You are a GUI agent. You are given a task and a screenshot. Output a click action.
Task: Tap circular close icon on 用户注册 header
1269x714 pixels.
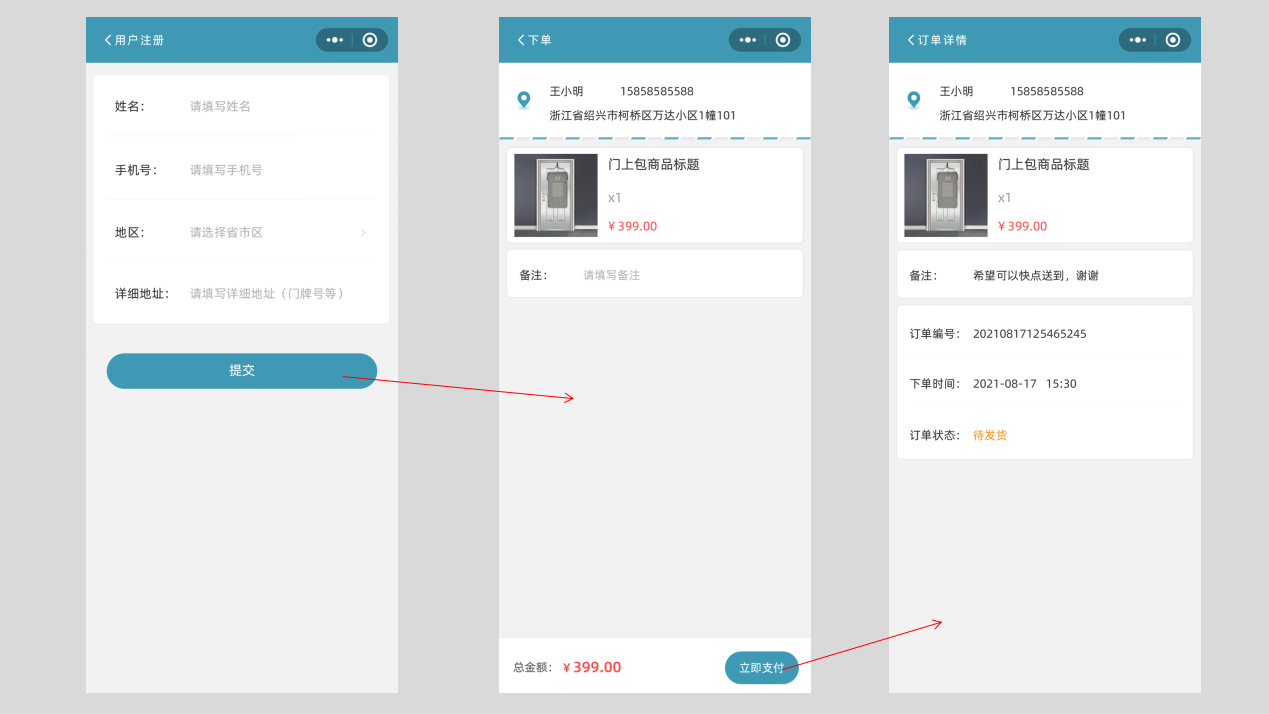[370, 40]
